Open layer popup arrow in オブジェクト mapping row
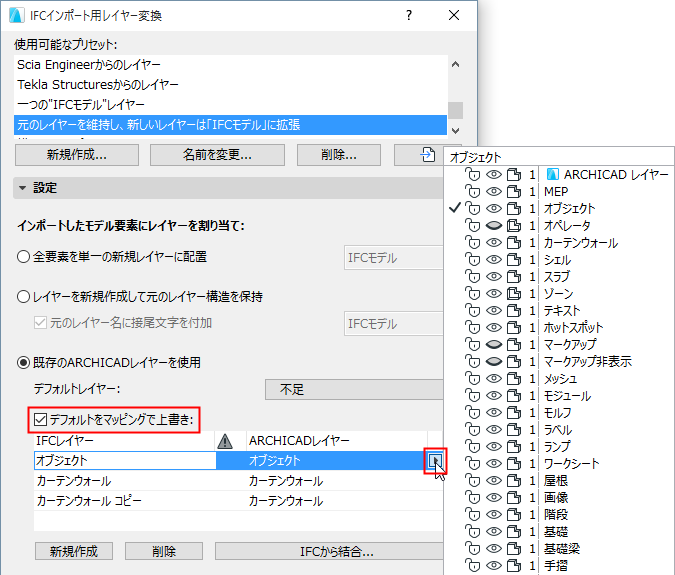The width and height of the screenshot is (675, 575). [435, 461]
